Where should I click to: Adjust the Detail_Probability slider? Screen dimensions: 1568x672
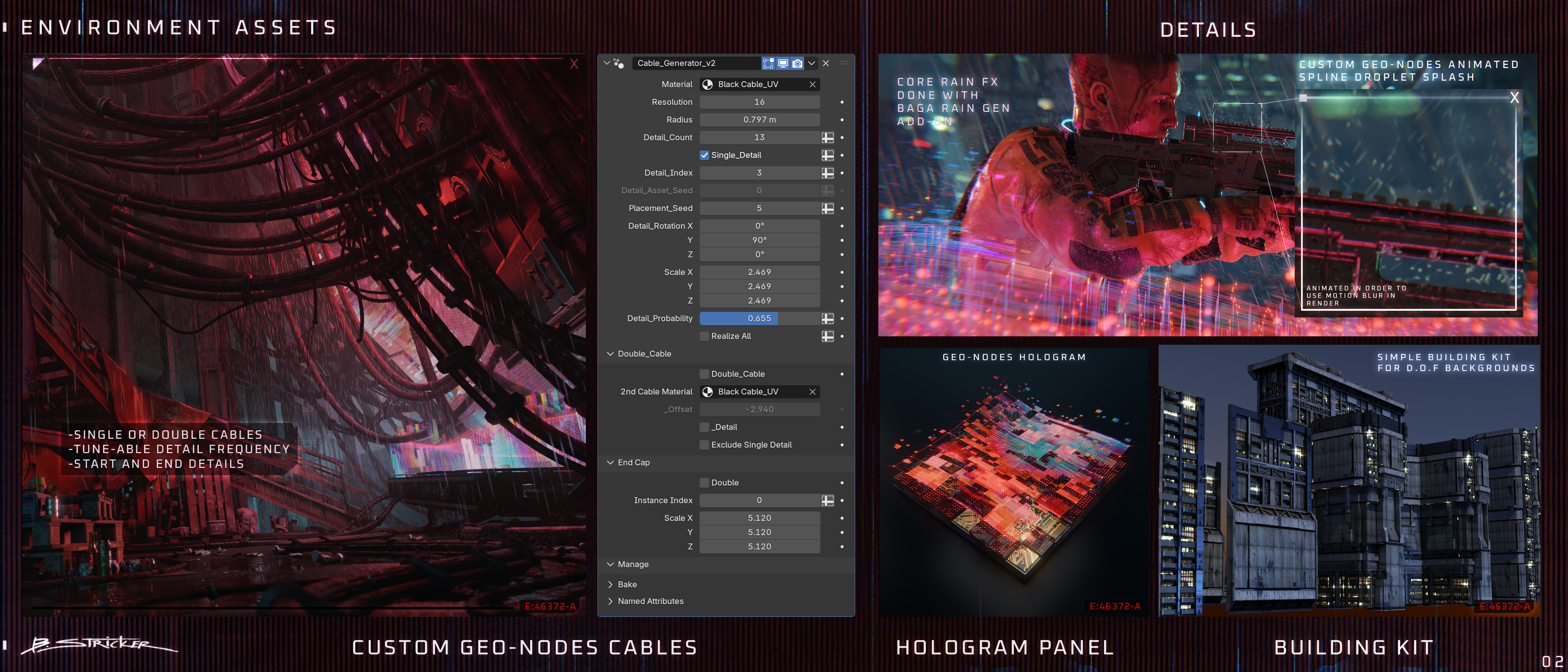(759, 318)
